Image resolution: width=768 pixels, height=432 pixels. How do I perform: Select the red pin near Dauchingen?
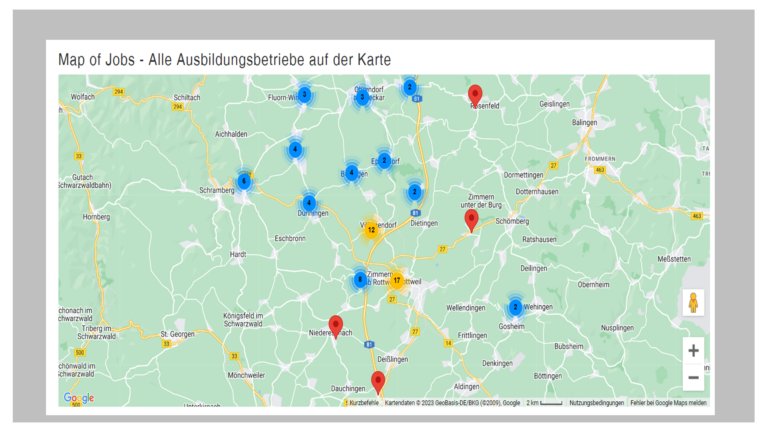point(378,383)
